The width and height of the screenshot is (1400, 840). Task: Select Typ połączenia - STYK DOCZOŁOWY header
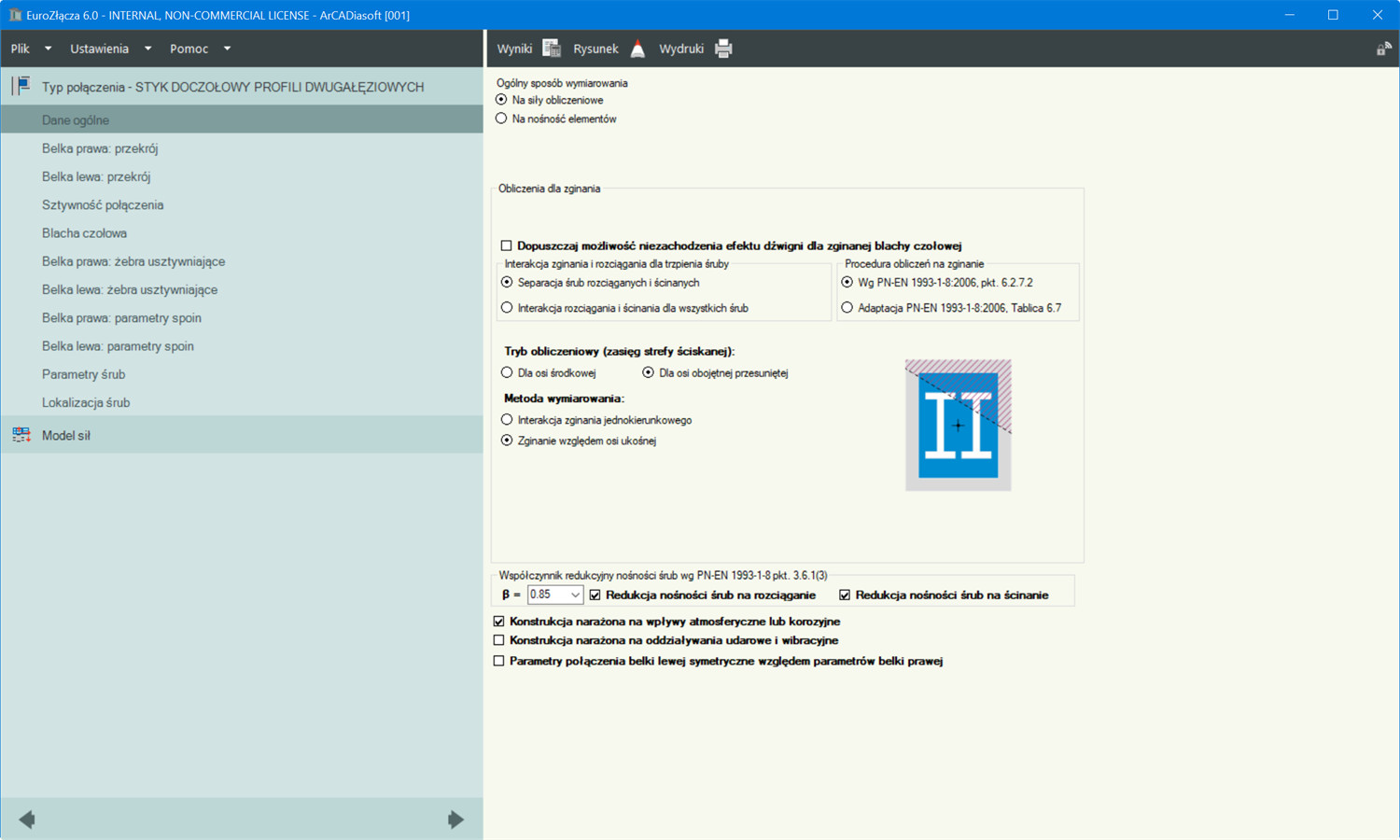tap(242, 87)
